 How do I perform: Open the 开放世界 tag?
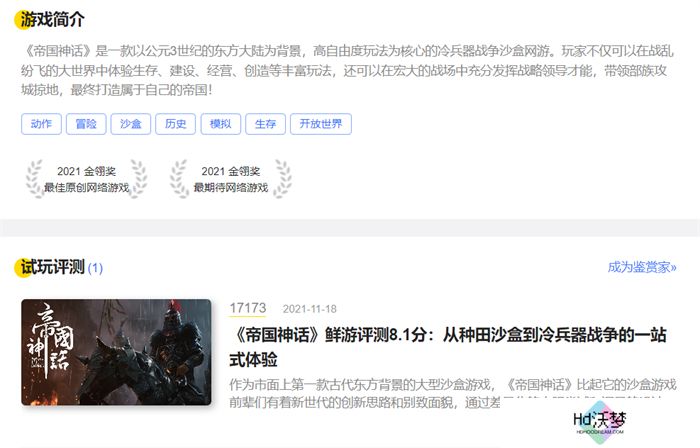[321, 124]
